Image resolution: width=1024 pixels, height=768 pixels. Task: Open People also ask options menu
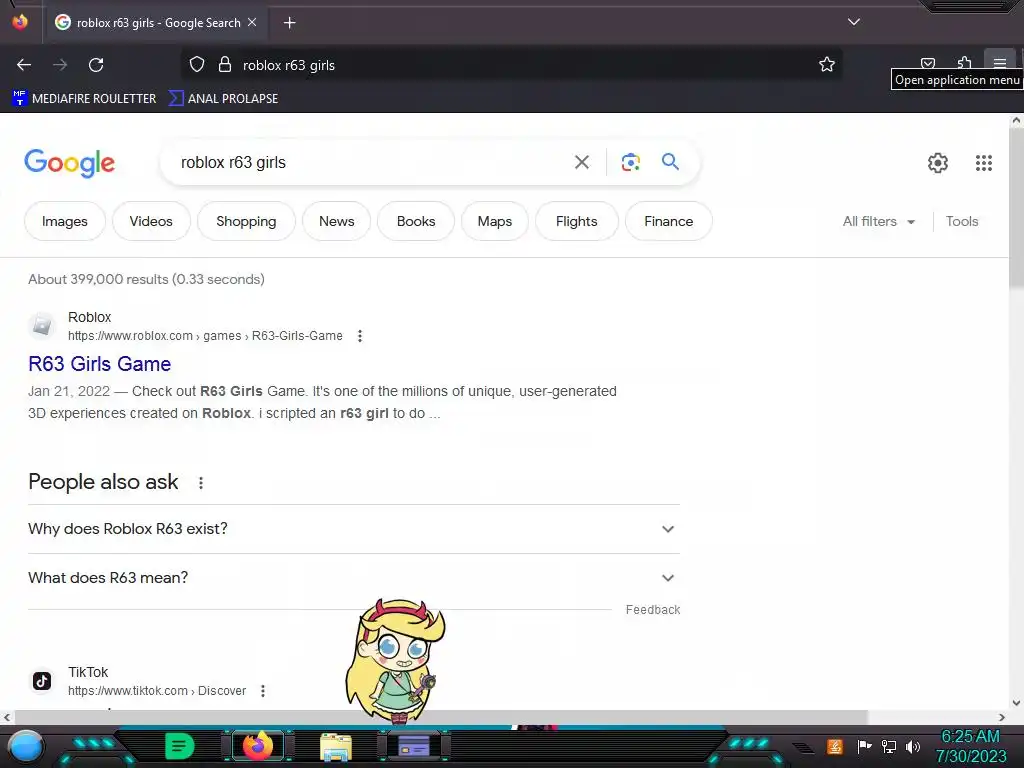pos(201,483)
